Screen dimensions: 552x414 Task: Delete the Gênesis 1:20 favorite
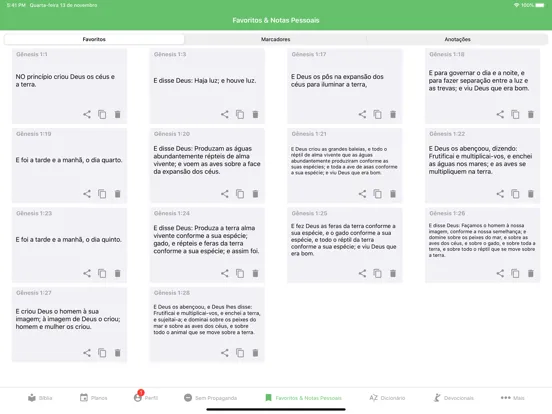[255, 194]
